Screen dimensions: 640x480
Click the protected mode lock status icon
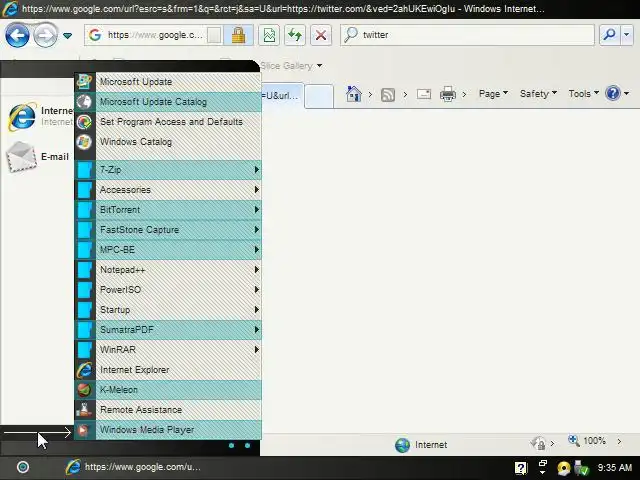[539, 443]
